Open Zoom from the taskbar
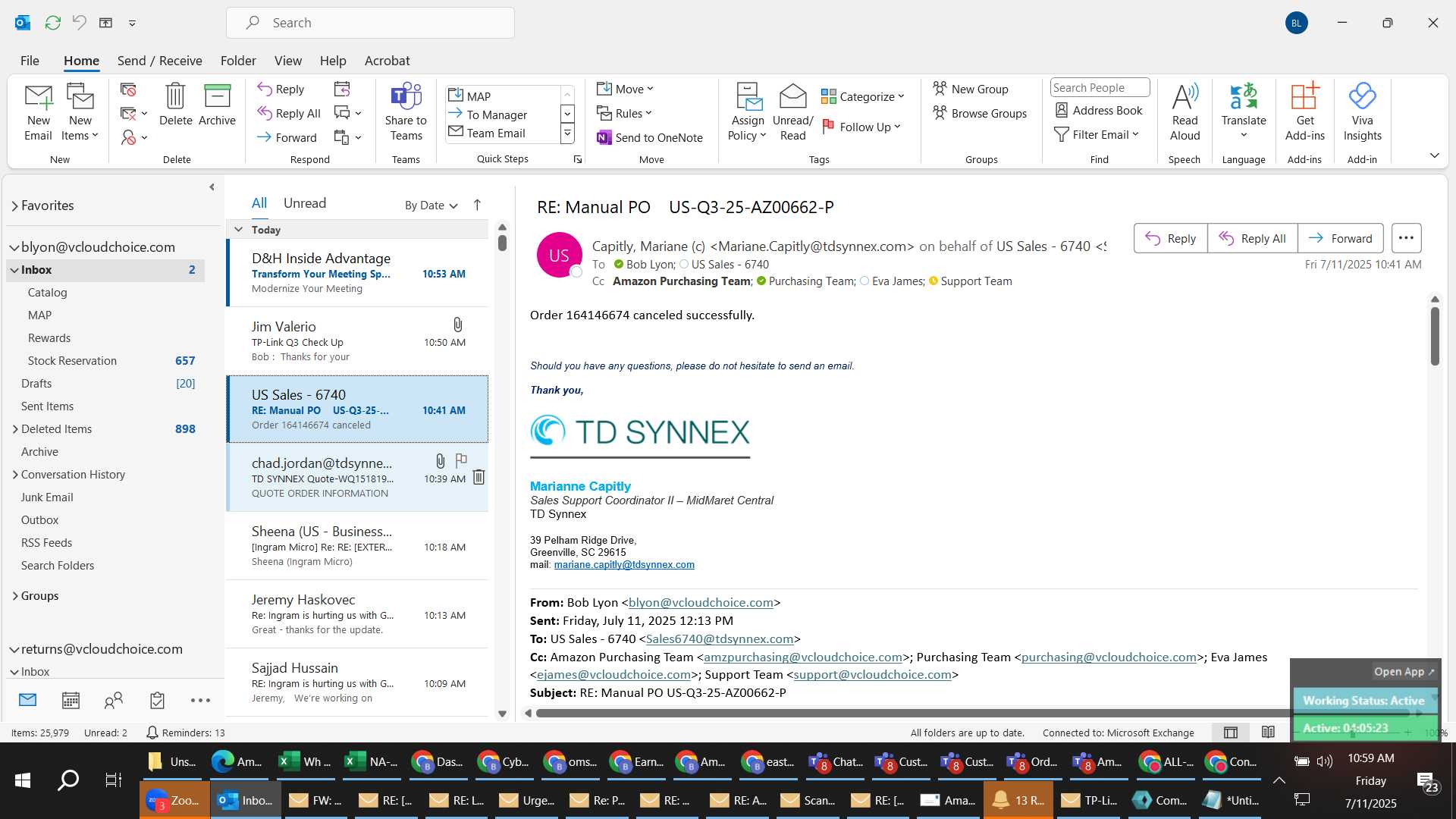Screen dimensions: 1456x819 pyautogui.click(x=174, y=800)
